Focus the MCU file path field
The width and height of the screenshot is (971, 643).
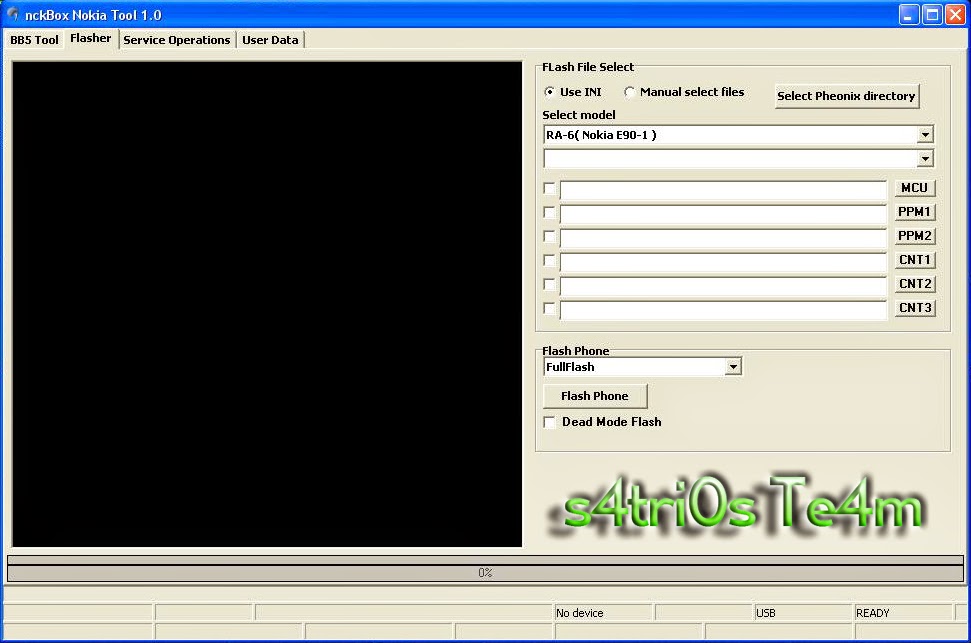(x=723, y=190)
